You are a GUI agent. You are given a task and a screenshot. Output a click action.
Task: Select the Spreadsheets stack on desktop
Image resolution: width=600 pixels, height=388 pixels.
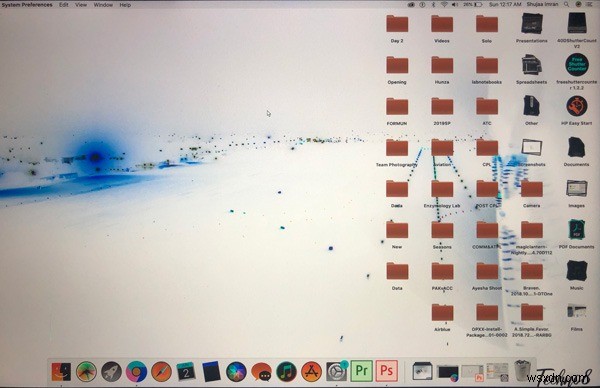[532, 65]
